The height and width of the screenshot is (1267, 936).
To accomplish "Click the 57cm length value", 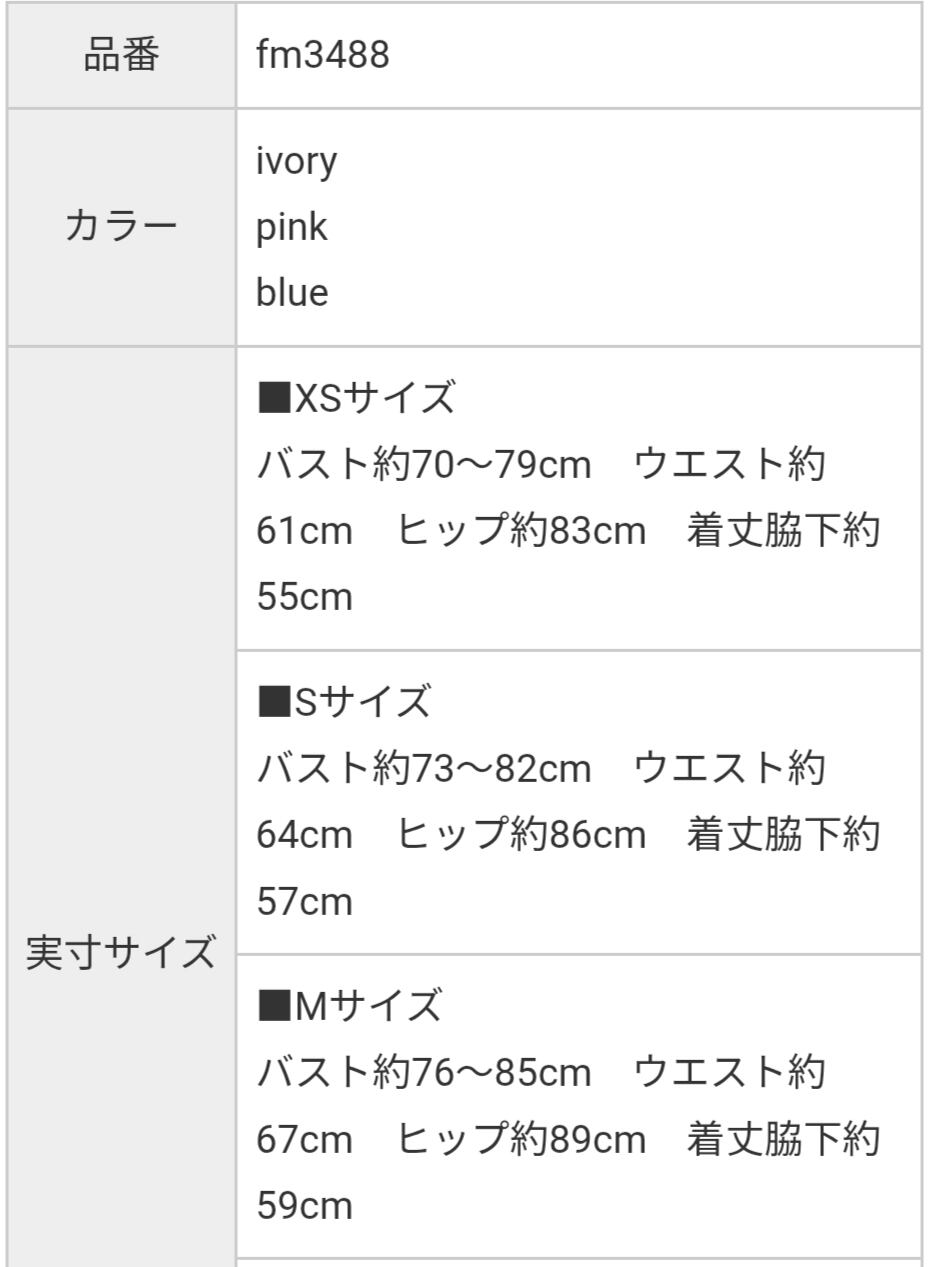I will coord(305,901).
